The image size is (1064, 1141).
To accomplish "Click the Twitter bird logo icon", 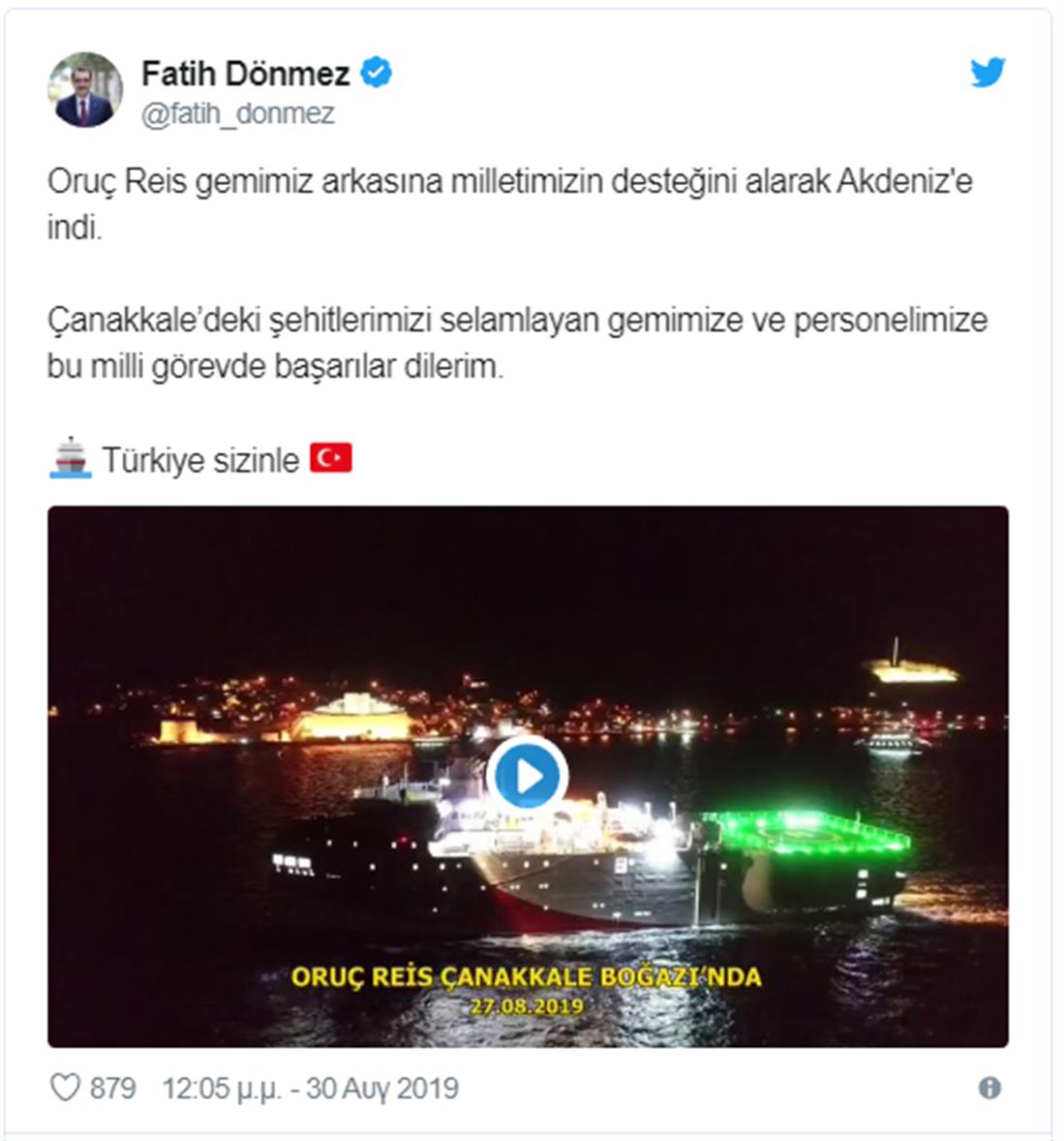I will [988, 72].
